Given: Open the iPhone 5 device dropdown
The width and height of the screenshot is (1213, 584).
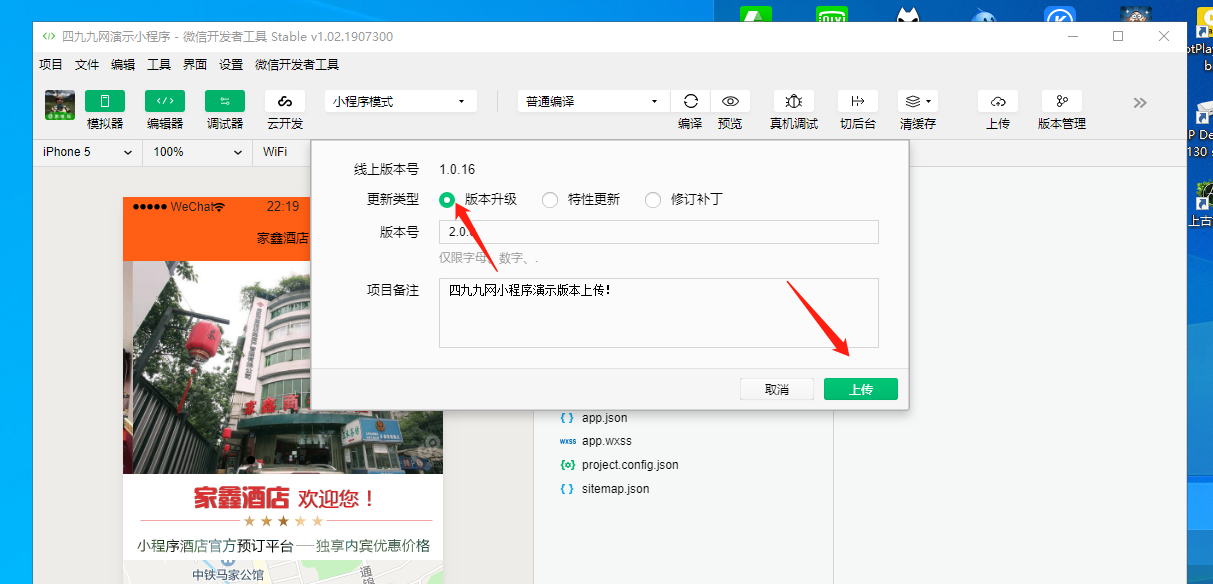Looking at the screenshot, I should click(x=87, y=152).
